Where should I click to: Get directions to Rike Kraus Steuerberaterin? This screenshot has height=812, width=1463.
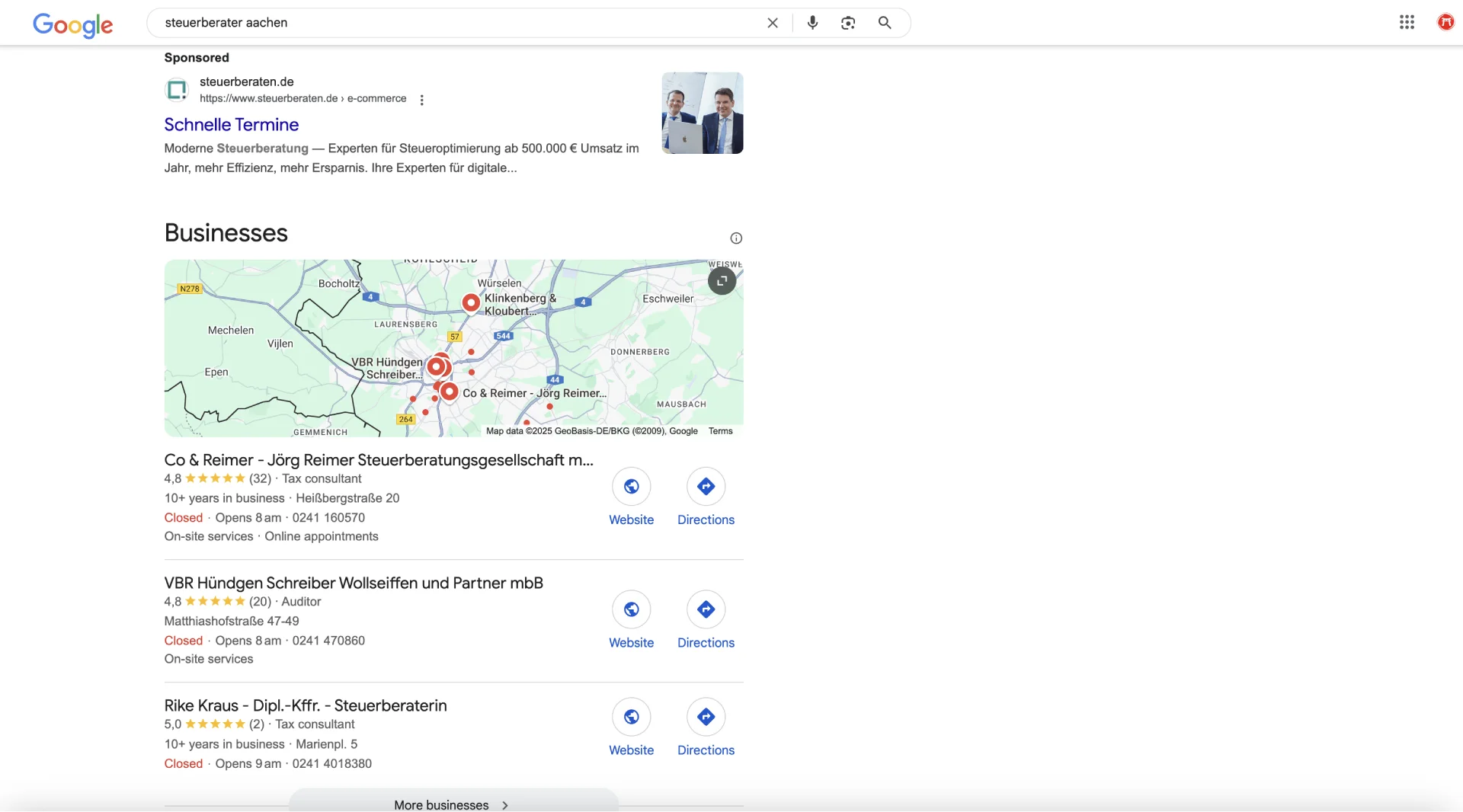click(706, 717)
